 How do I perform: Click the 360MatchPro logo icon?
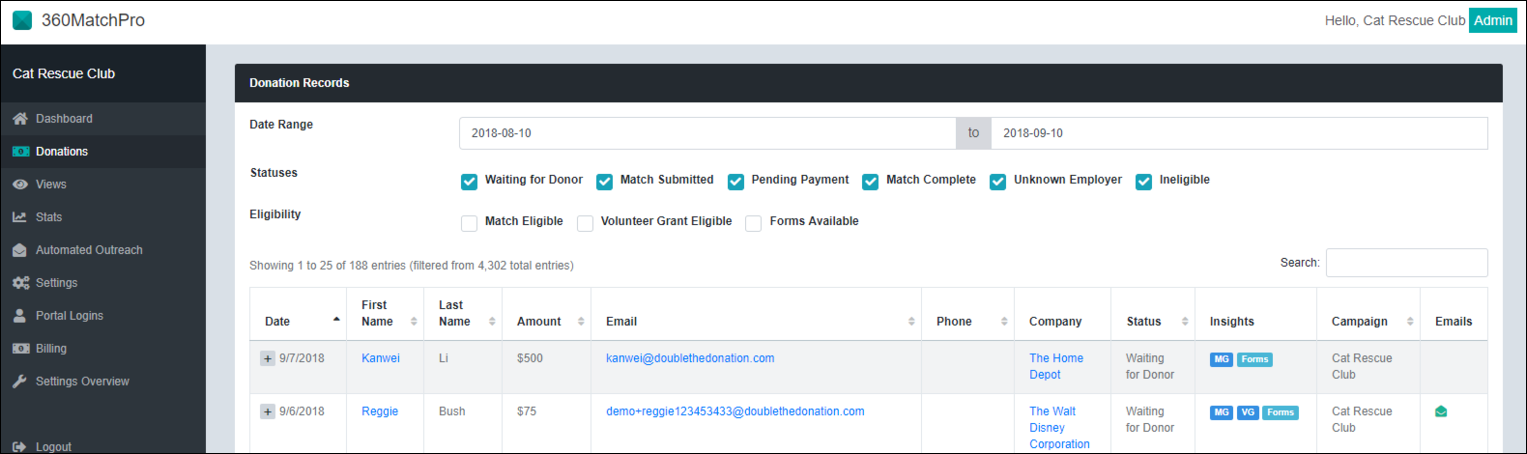pos(22,20)
